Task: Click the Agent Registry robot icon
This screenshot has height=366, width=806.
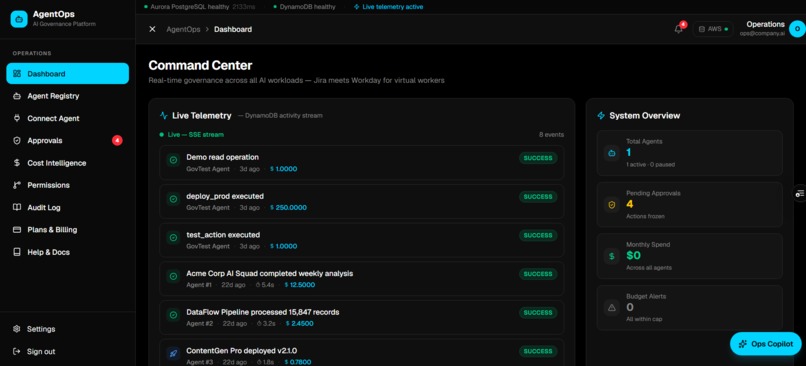Action: [x=17, y=96]
